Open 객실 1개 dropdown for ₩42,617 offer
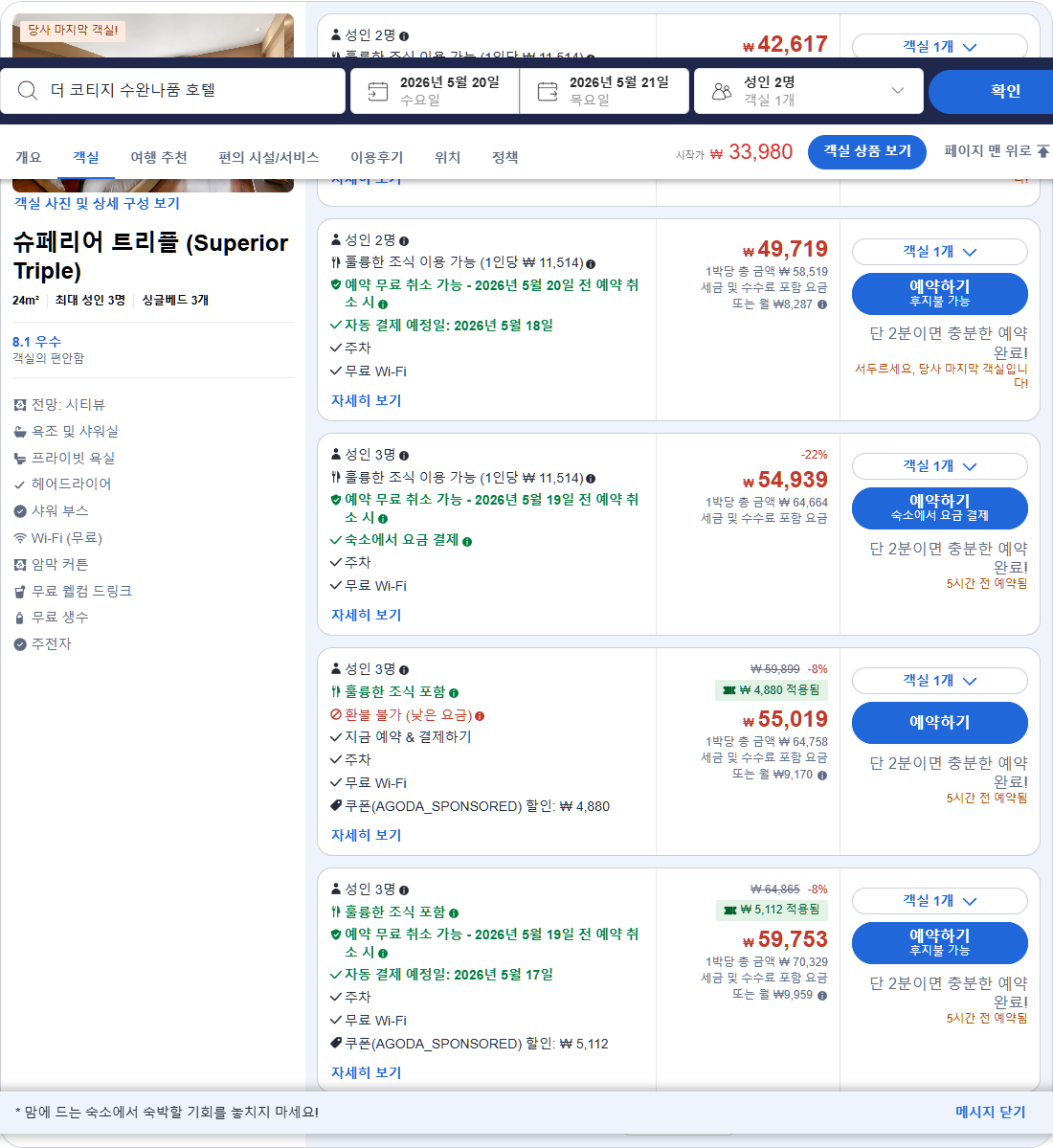This screenshot has width=1053, height=1148. pyautogui.click(x=940, y=46)
